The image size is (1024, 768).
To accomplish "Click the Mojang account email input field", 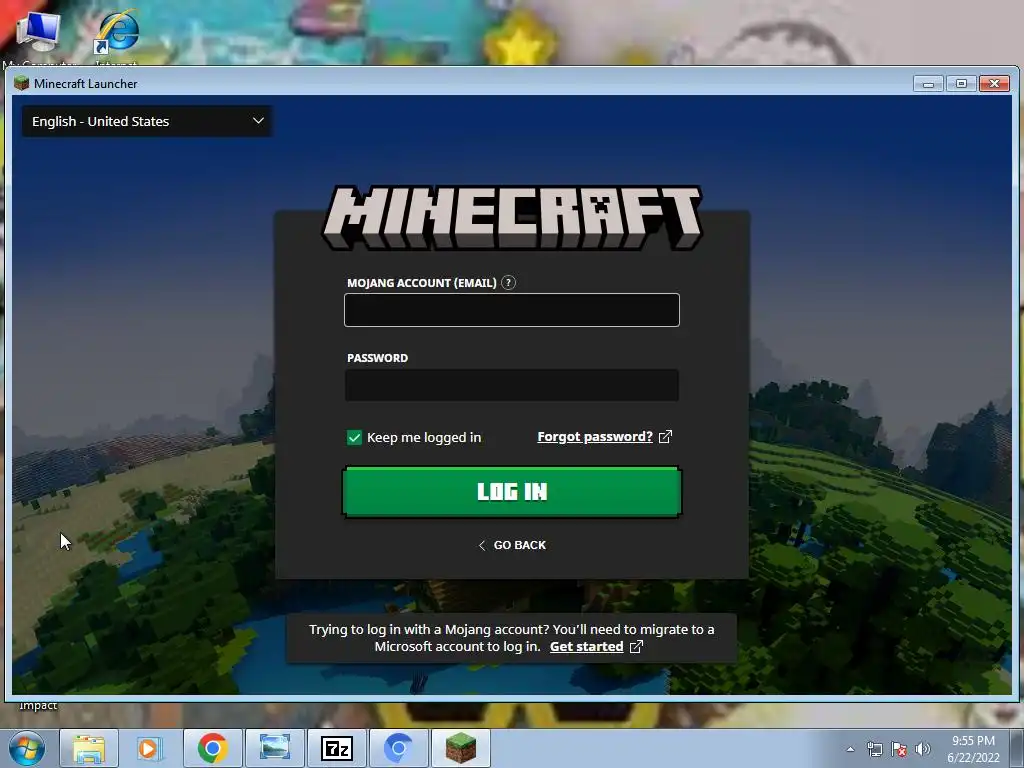I will [x=511, y=310].
